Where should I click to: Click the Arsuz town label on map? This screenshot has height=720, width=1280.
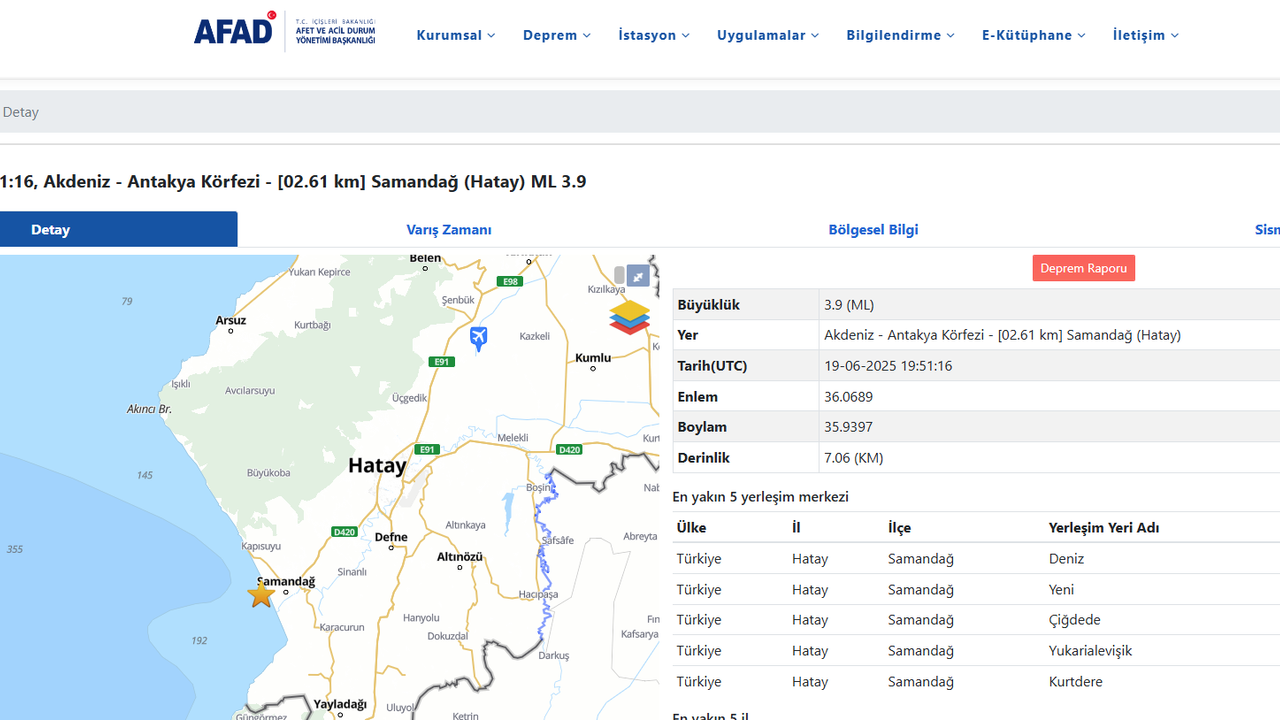231,320
